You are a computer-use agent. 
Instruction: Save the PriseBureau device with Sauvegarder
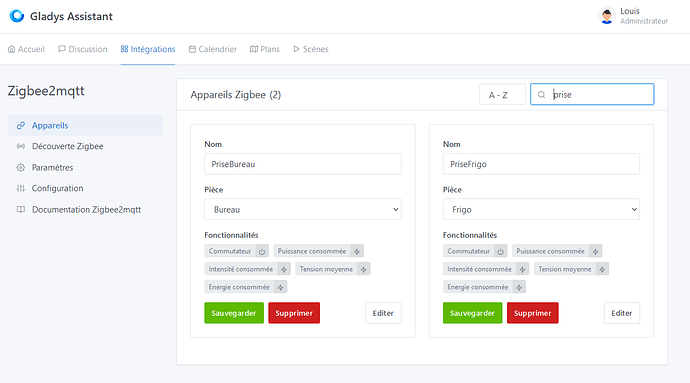[234, 313]
